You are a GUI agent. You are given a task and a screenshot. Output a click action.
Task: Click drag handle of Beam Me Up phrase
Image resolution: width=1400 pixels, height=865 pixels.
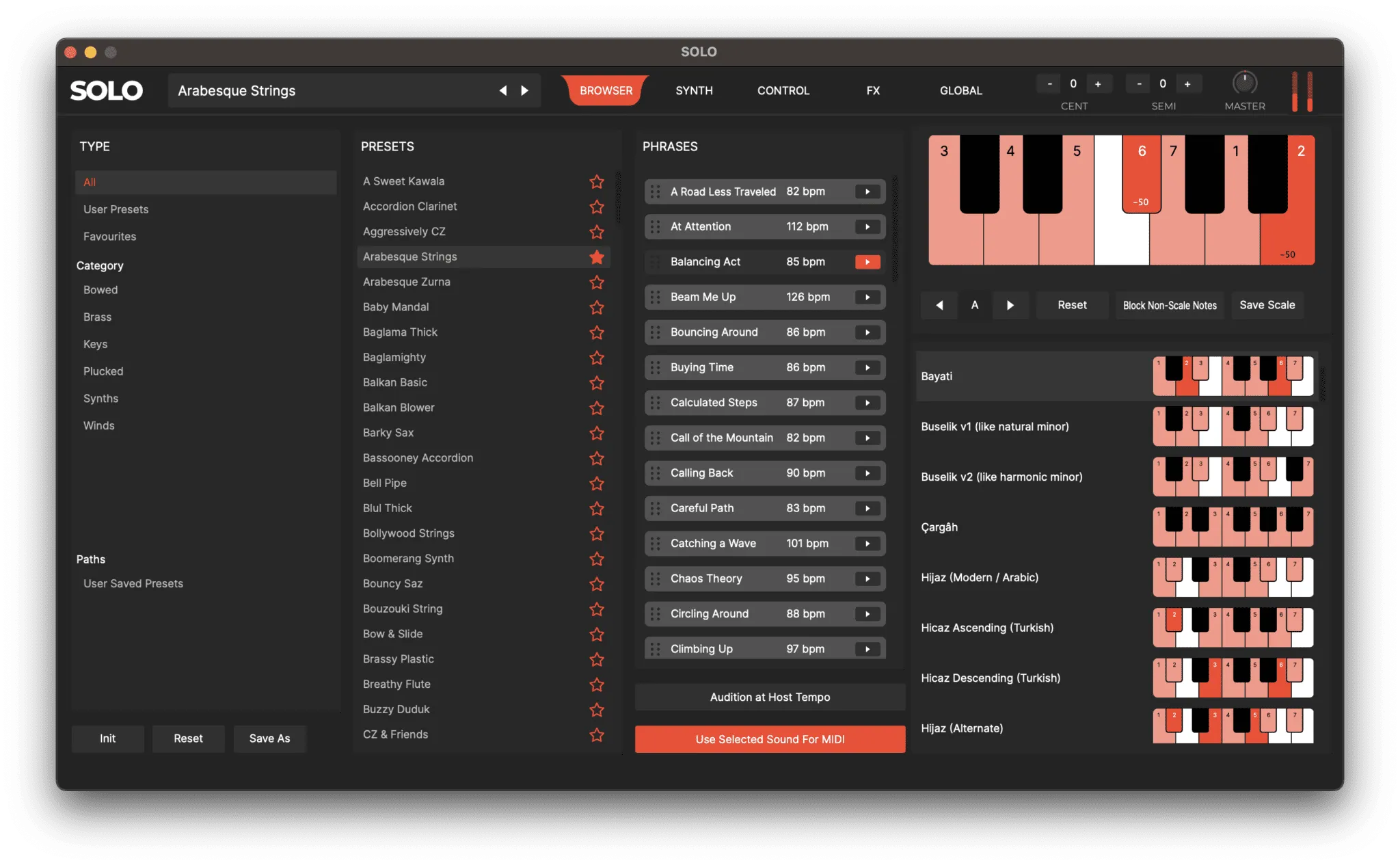click(x=655, y=297)
